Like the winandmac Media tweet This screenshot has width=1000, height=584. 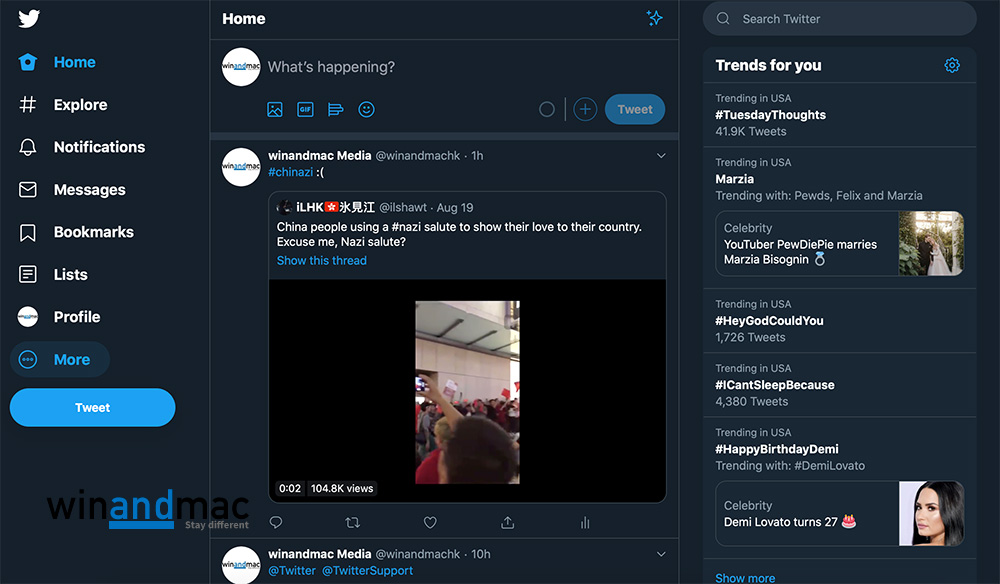point(430,522)
